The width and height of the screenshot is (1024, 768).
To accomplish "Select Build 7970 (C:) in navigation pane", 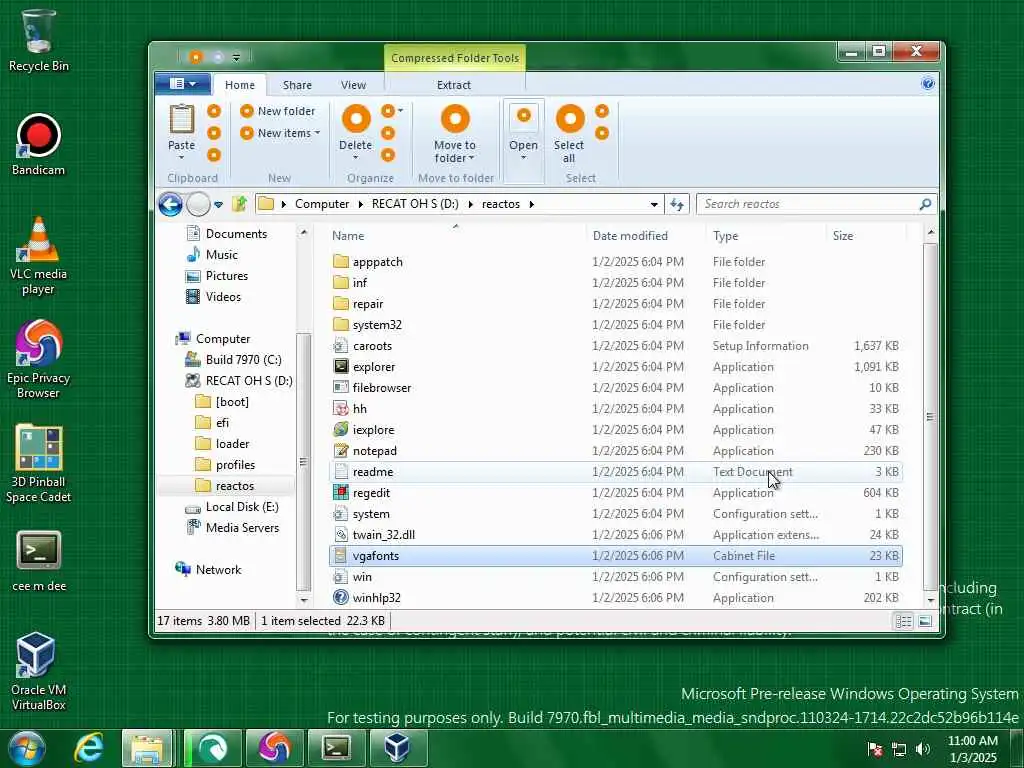I will pos(243,360).
